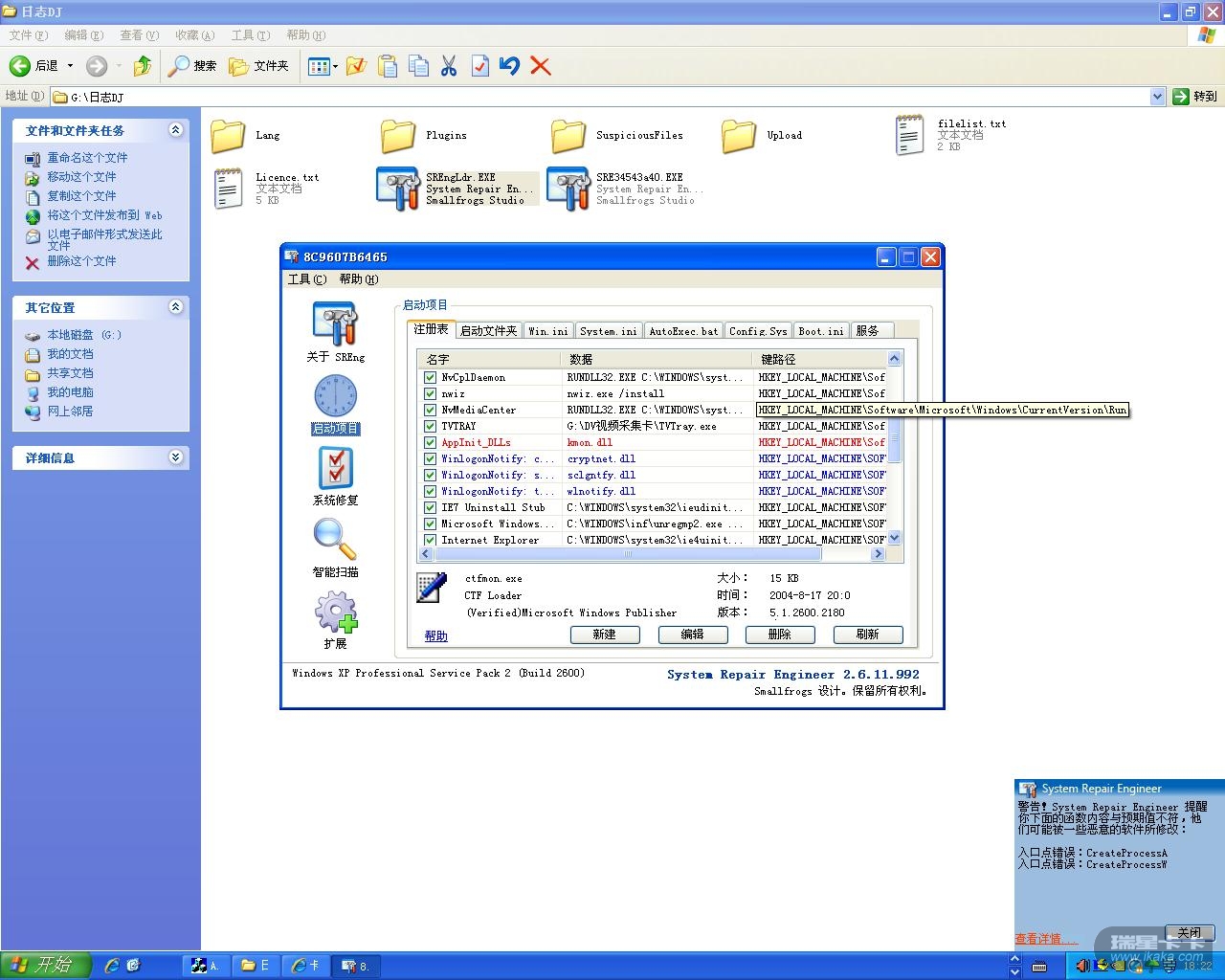Open the 扩展 gear icon
Image resolution: width=1225 pixels, height=980 pixels.
tap(335, 612)
